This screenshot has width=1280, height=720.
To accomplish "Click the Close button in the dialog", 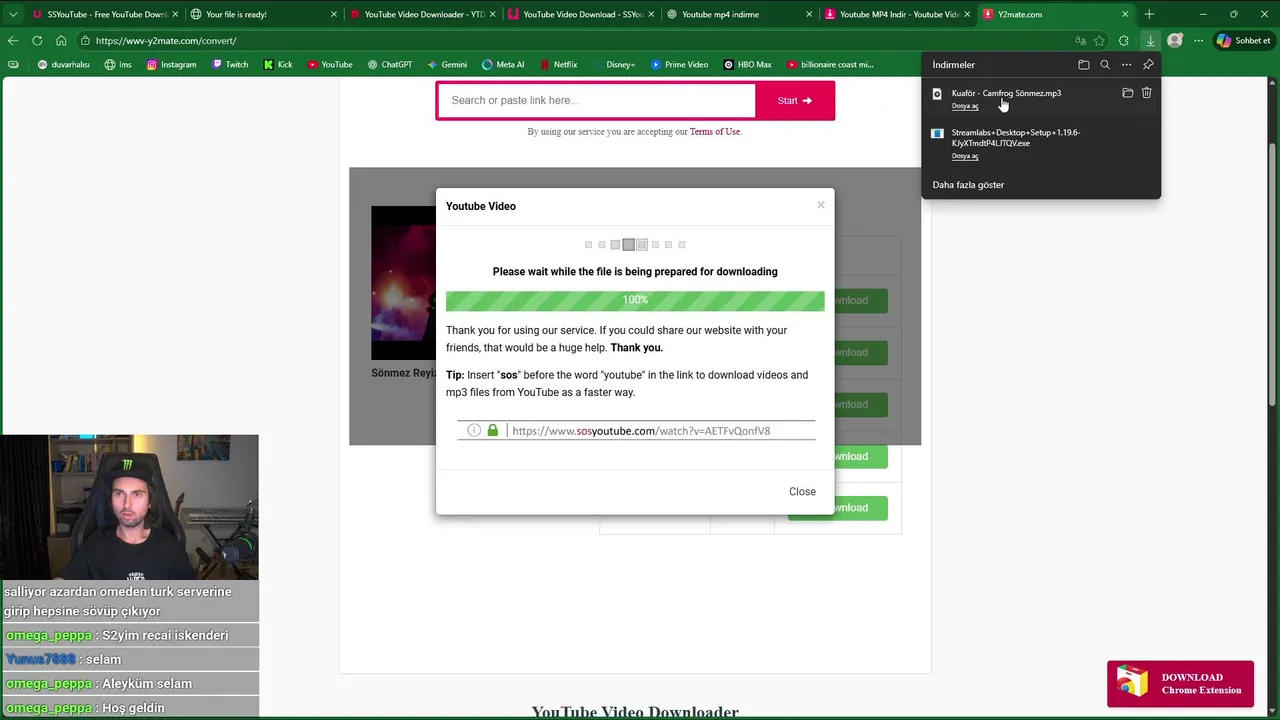I will pos(802,492).
